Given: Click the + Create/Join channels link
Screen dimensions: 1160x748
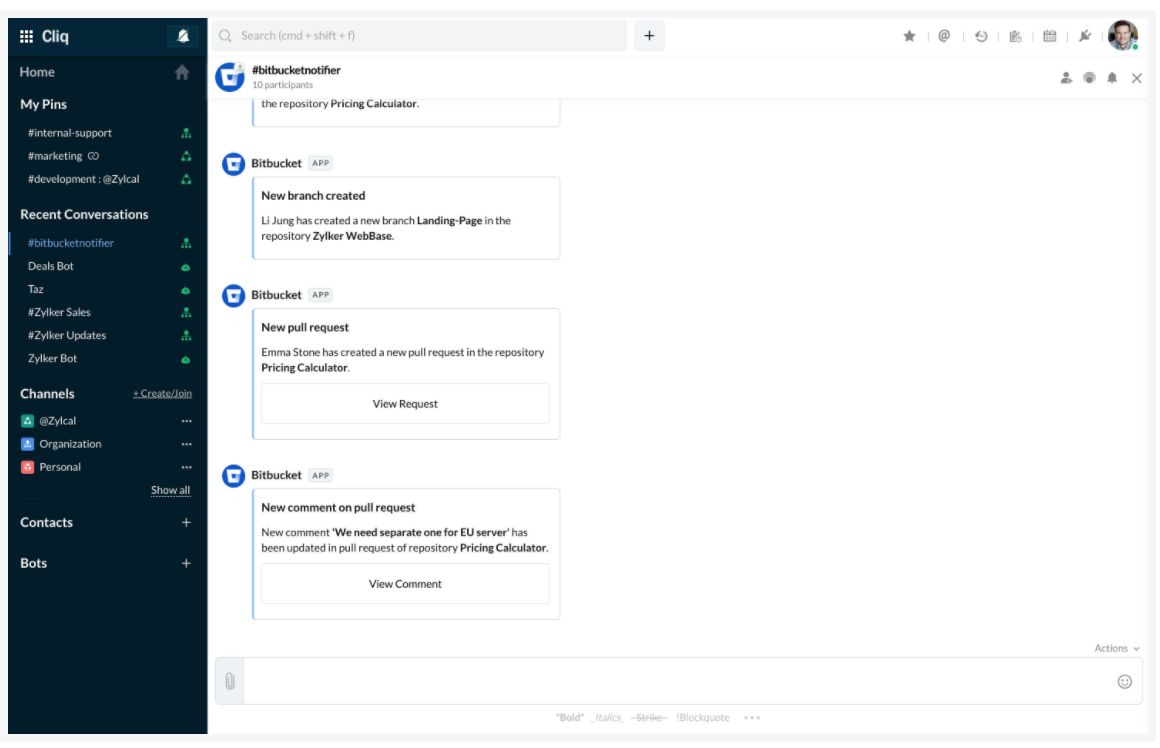Looking at the screenshot, I should point(162,394).
